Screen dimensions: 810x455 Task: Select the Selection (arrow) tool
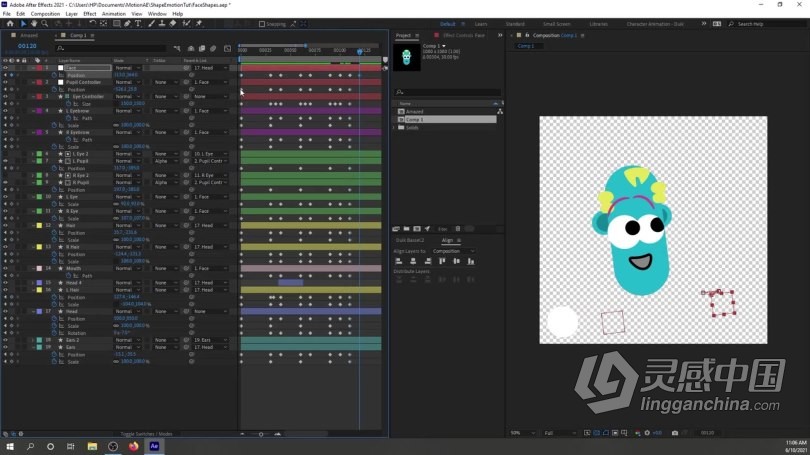[23, 24]
